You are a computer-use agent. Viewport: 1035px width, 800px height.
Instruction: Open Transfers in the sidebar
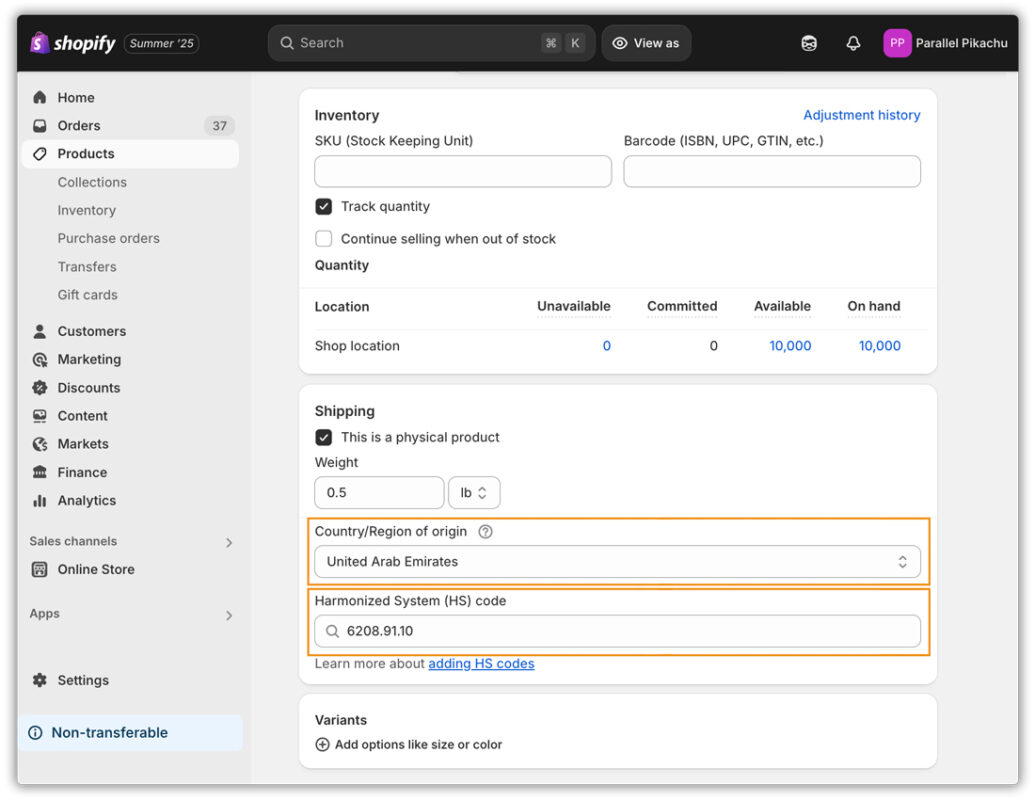click(x=86, y=267)
